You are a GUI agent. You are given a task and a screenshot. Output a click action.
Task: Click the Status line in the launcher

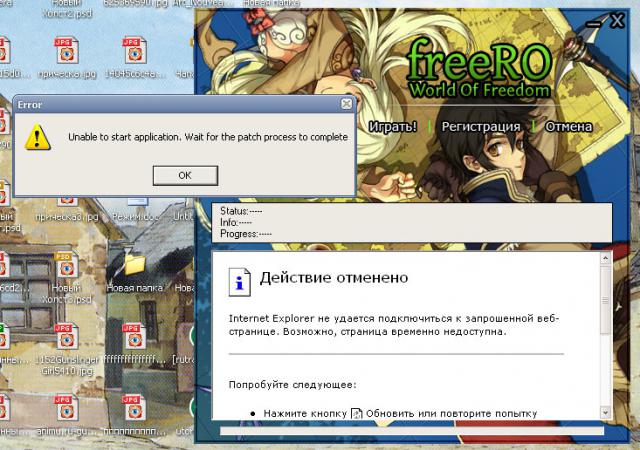[x=241, y=211]
